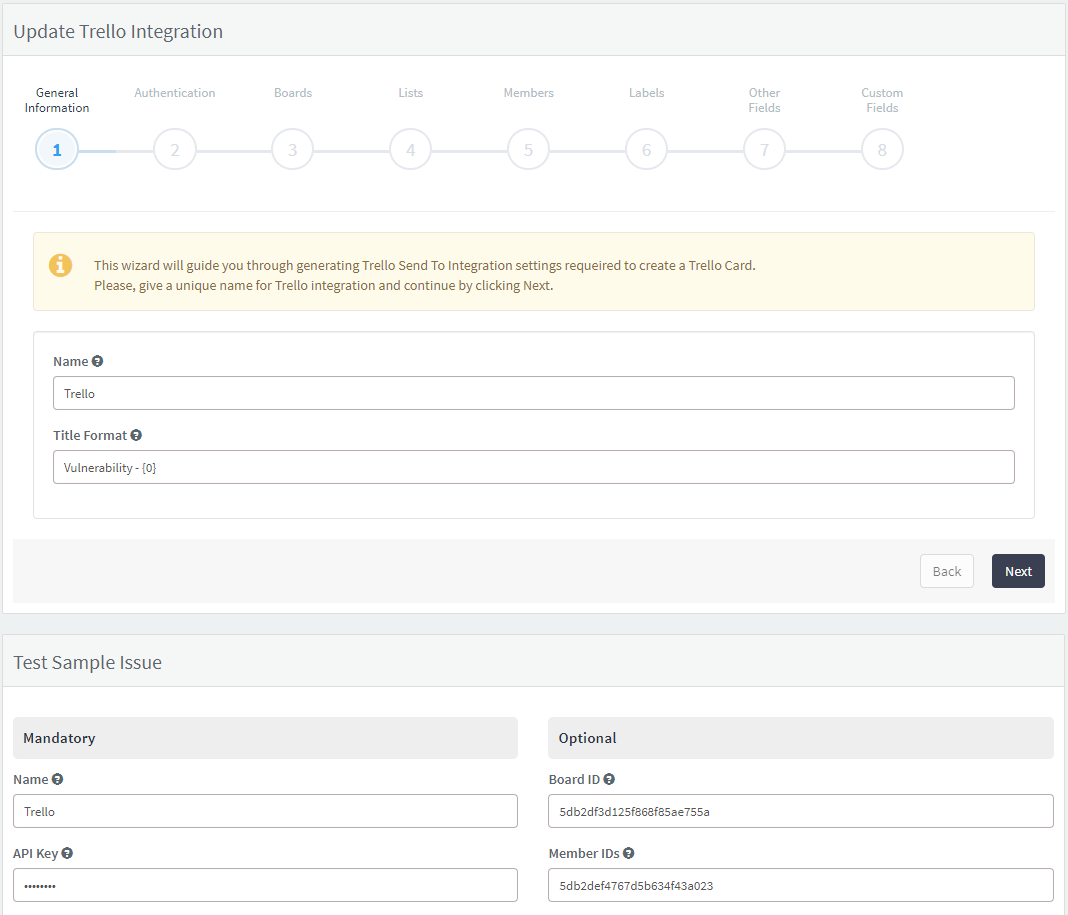Click the Labels step label text
Viewport: 1068px width, 915px height.
click(646, 93)
